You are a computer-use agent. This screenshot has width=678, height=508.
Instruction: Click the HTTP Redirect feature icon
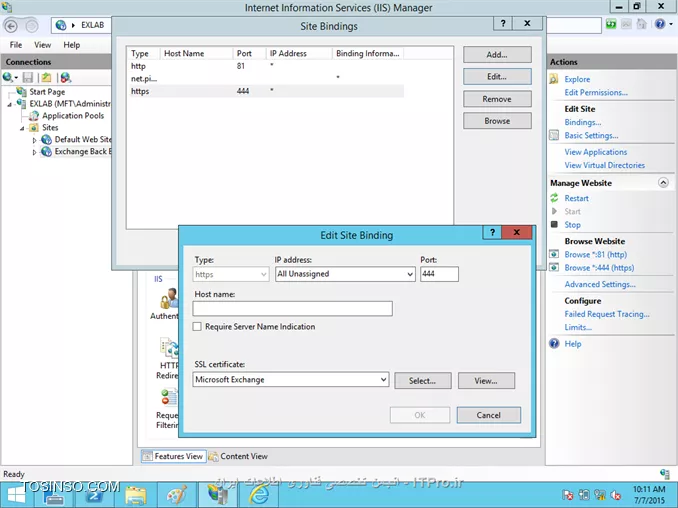170,348
